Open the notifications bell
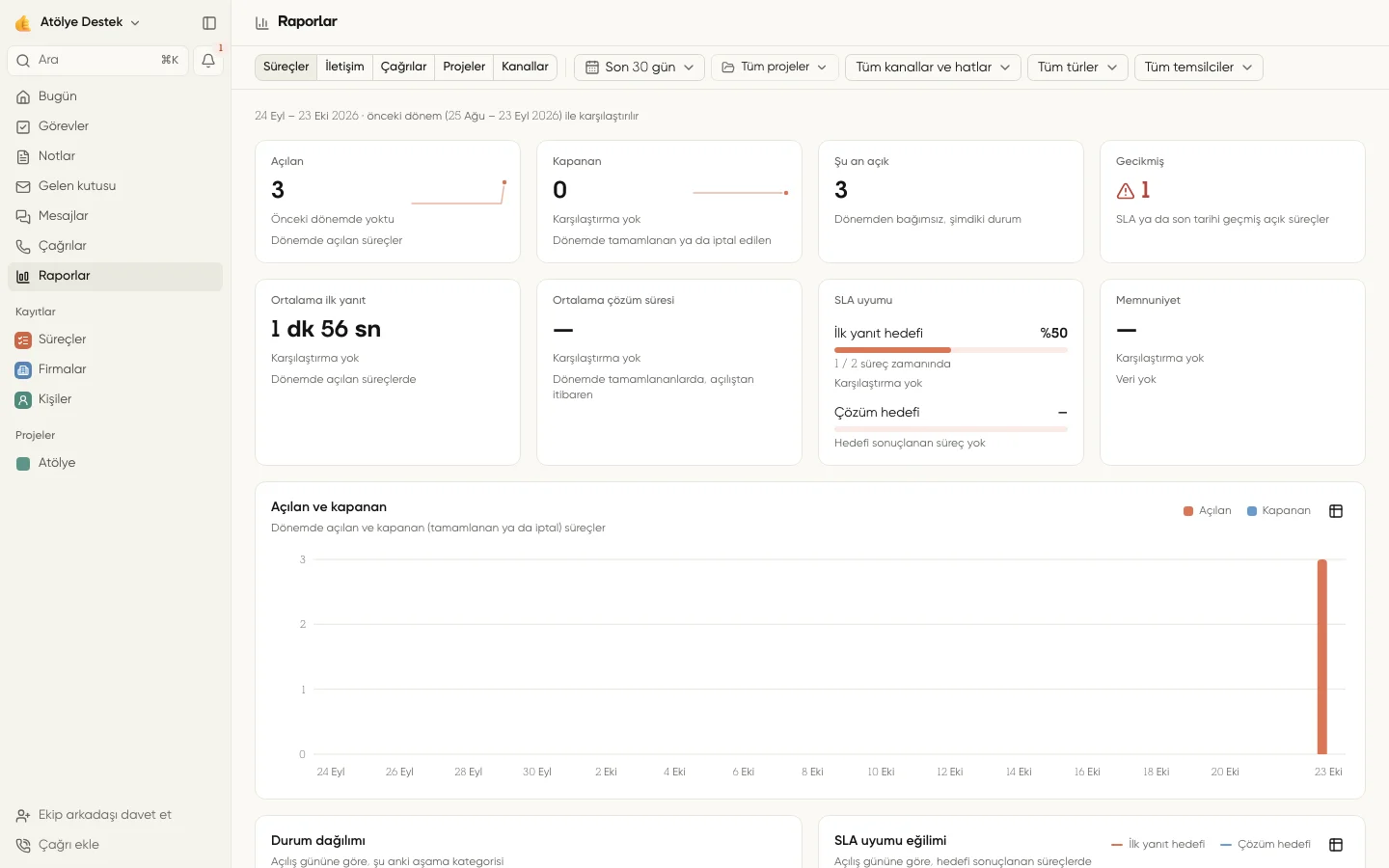The width and height of the screenshot is (1389, 868). pyautogui.click(x=208, y=61)
